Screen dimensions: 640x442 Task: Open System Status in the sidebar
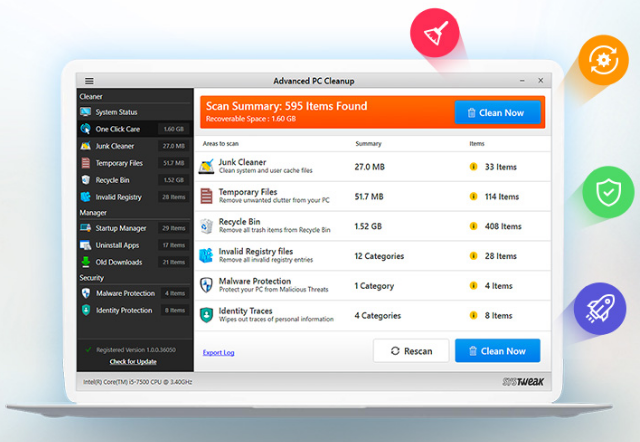click(x=135, y=112)
